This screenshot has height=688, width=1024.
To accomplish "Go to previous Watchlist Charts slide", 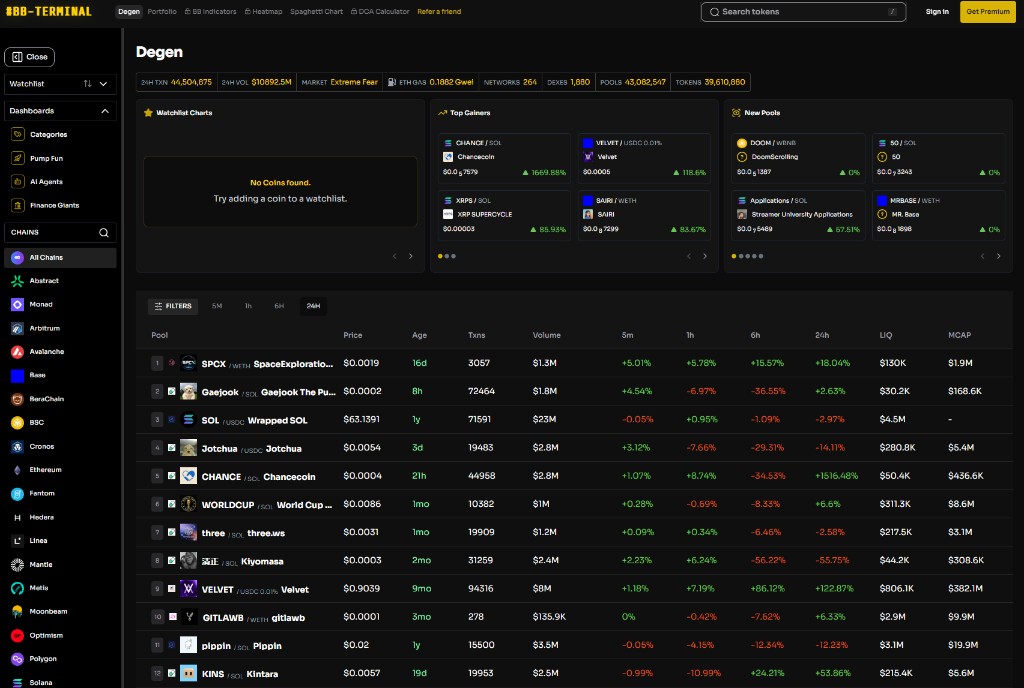I will (394, 256).
